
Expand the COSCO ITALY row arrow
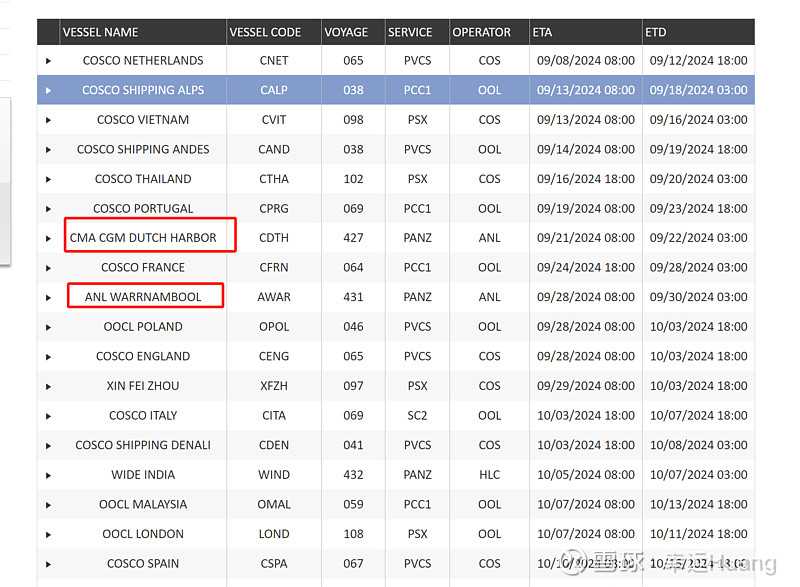coord(48,416)
